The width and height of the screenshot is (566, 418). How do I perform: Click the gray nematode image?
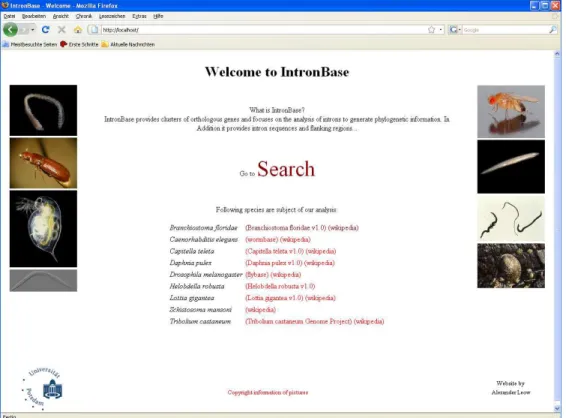tap(43, 280)
